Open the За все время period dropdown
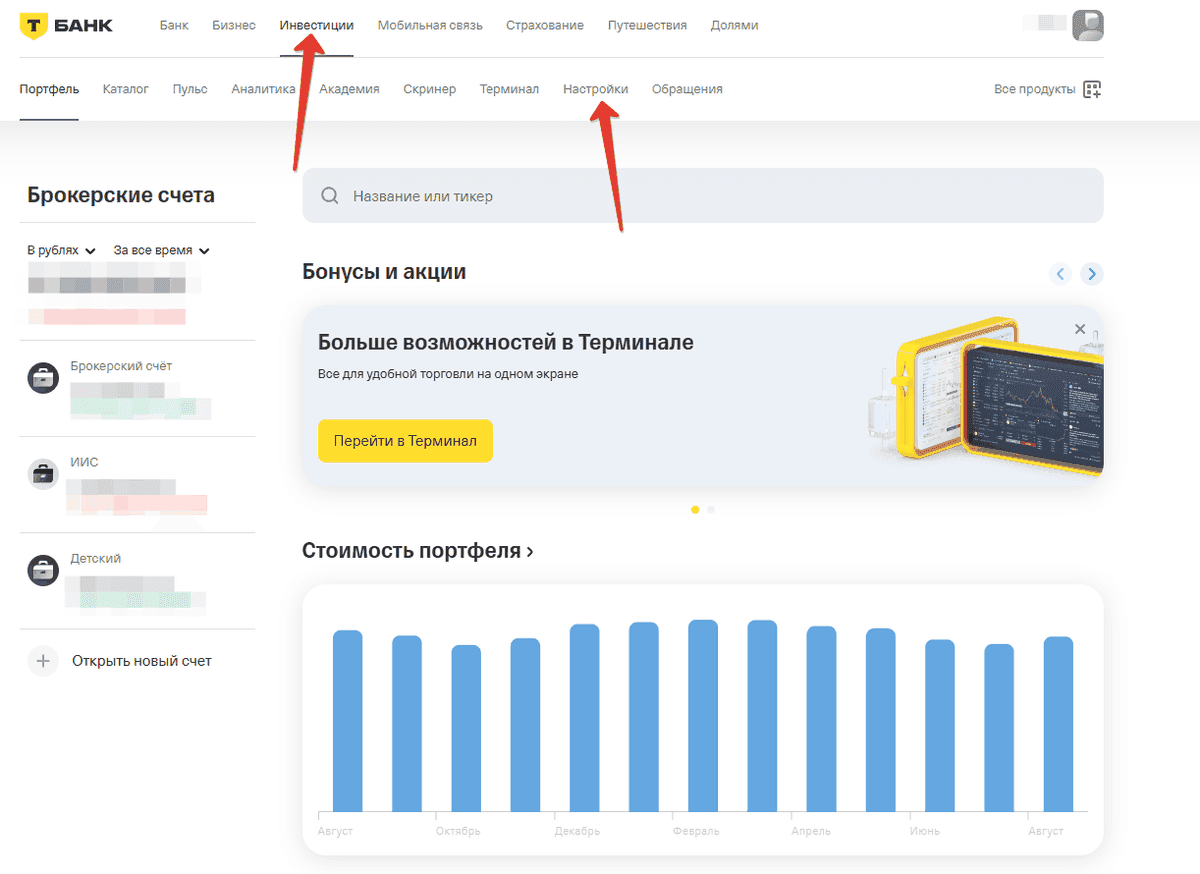Screen dimensions: 1200x874 pos(162,250)
